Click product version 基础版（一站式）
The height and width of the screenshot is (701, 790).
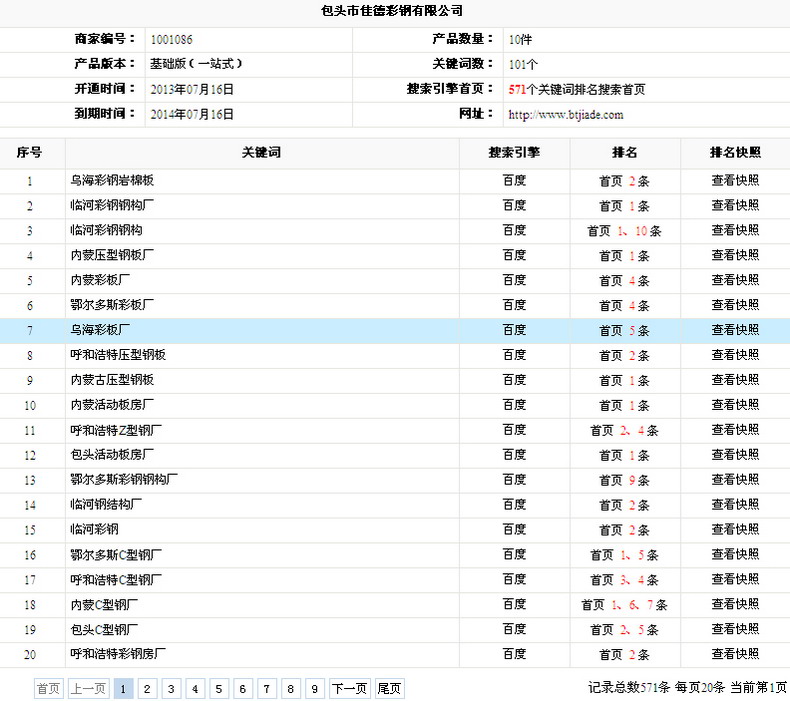196,64
